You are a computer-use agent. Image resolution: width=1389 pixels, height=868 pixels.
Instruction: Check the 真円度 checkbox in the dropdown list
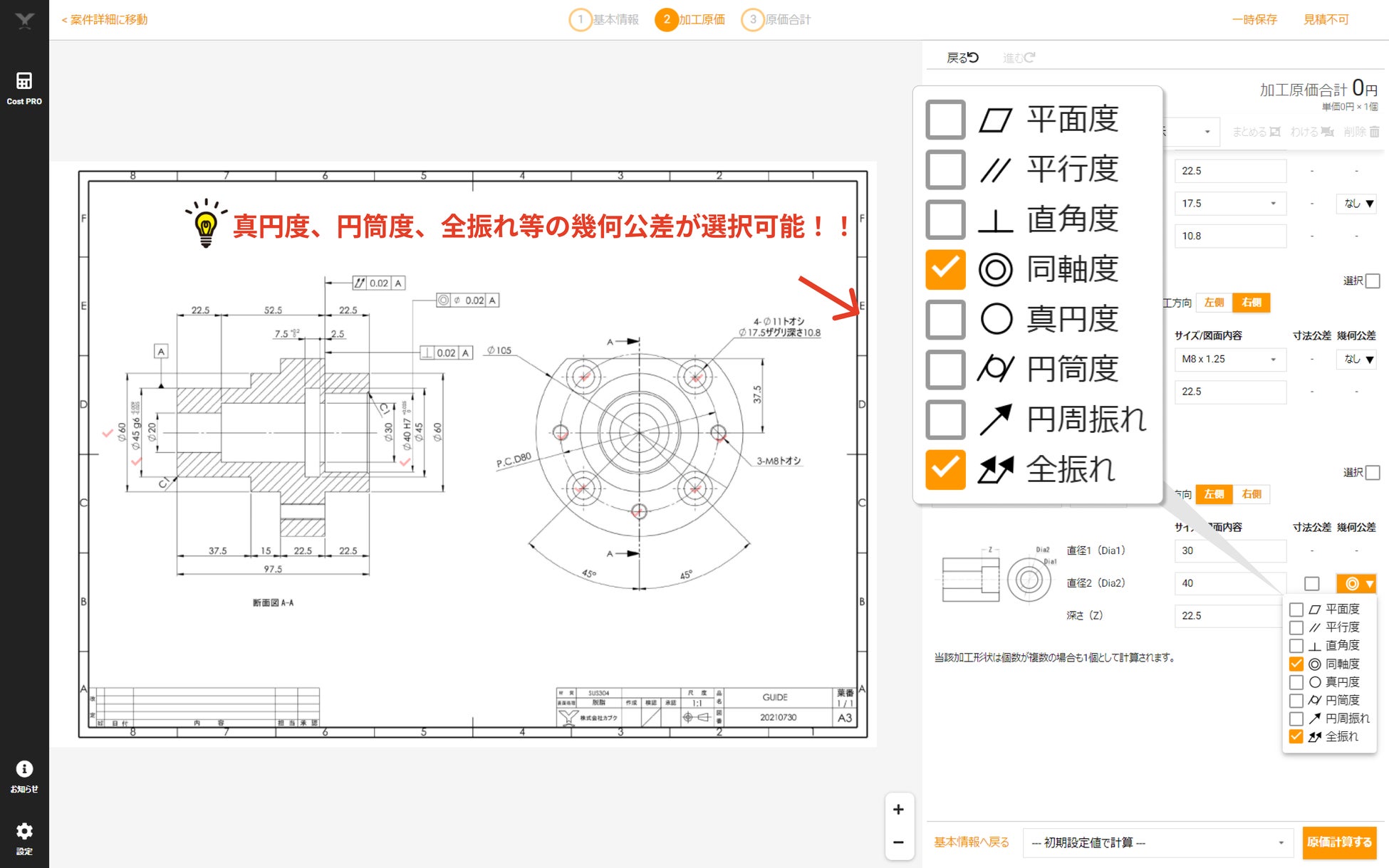(1296, 682)
